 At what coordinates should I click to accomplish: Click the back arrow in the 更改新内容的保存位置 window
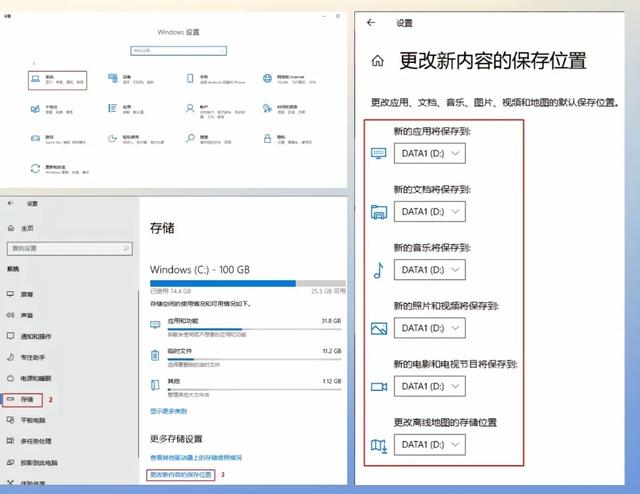pos(371,23)
